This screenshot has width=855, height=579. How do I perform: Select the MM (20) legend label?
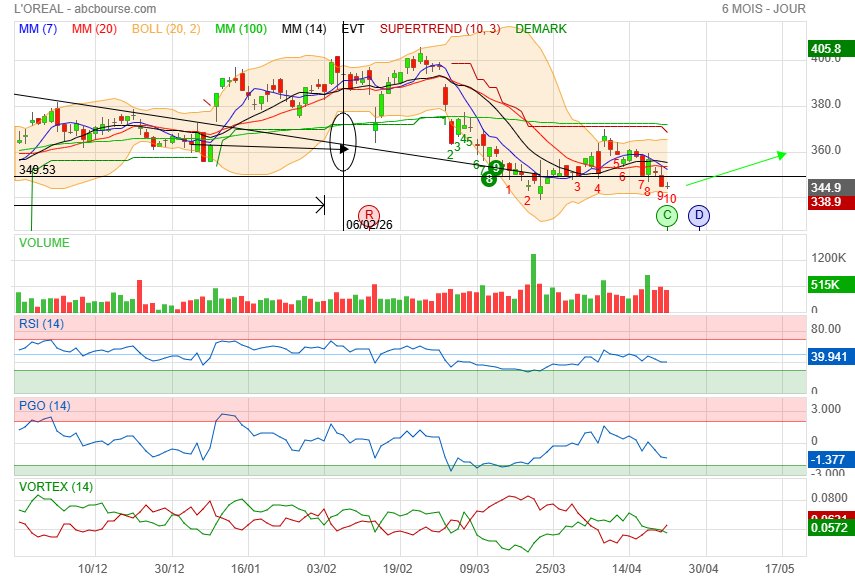pyautogui.click(x=94, y=29)
